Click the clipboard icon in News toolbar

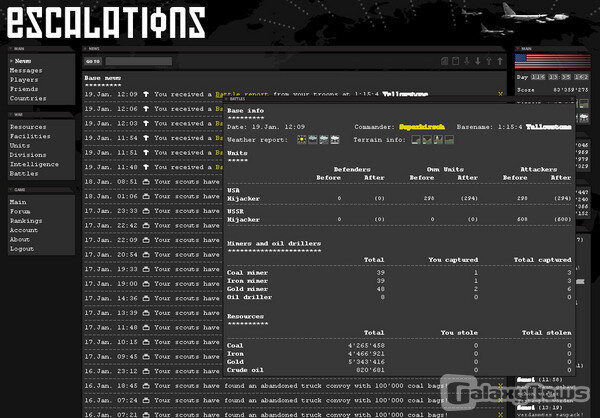click(x=455, y=61)
